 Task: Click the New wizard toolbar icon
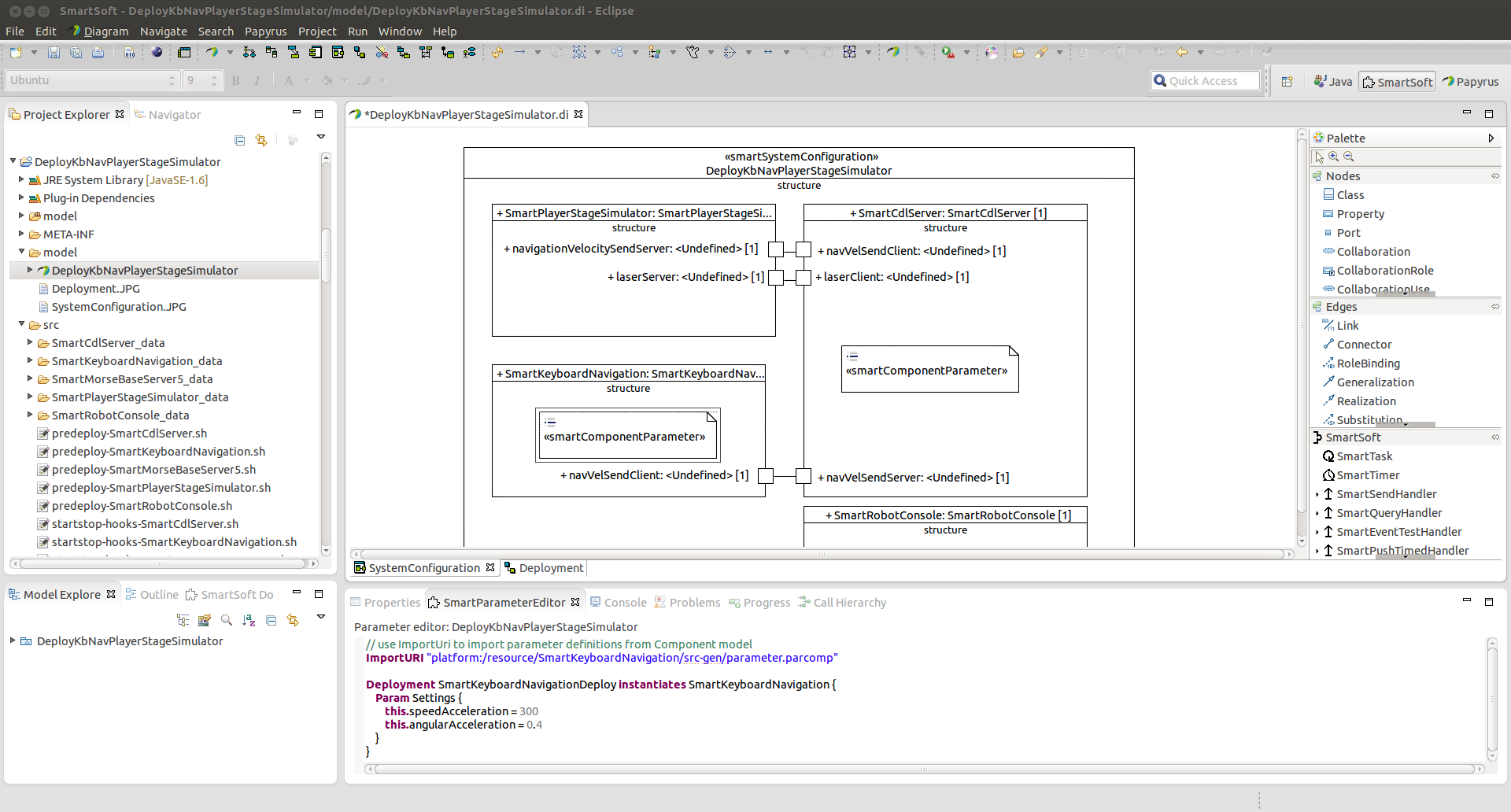point(16,52)
